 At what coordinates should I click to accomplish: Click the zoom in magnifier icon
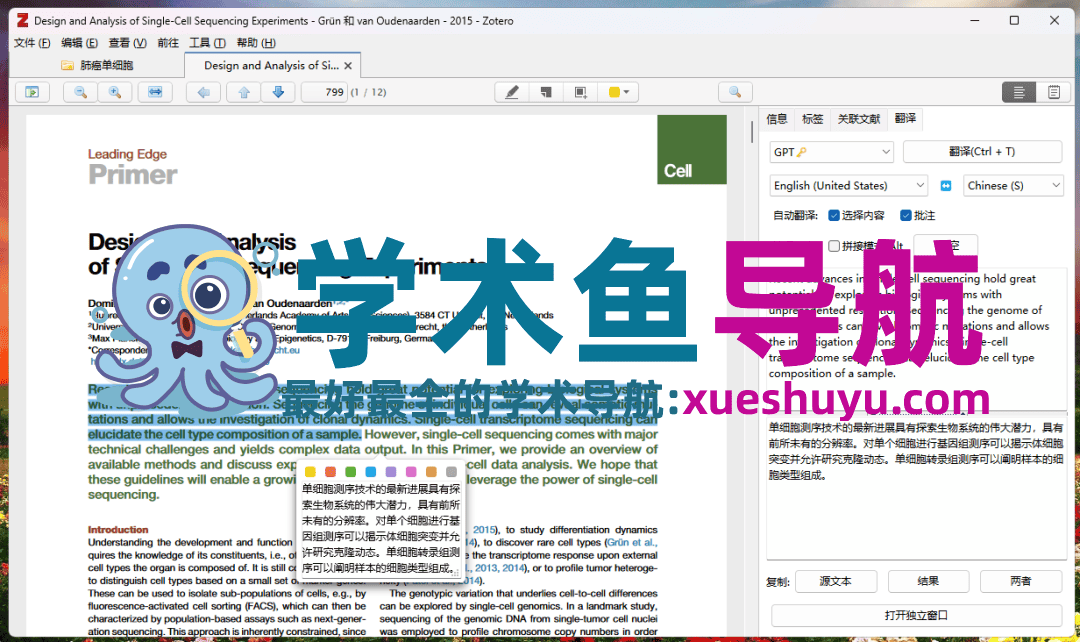tap(115, 92)
